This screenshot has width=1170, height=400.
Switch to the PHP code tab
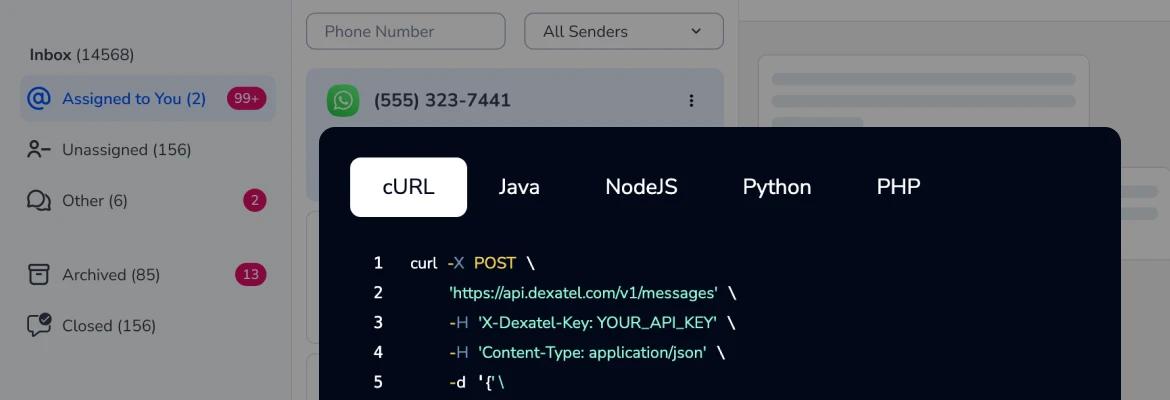tap(898, 187)
